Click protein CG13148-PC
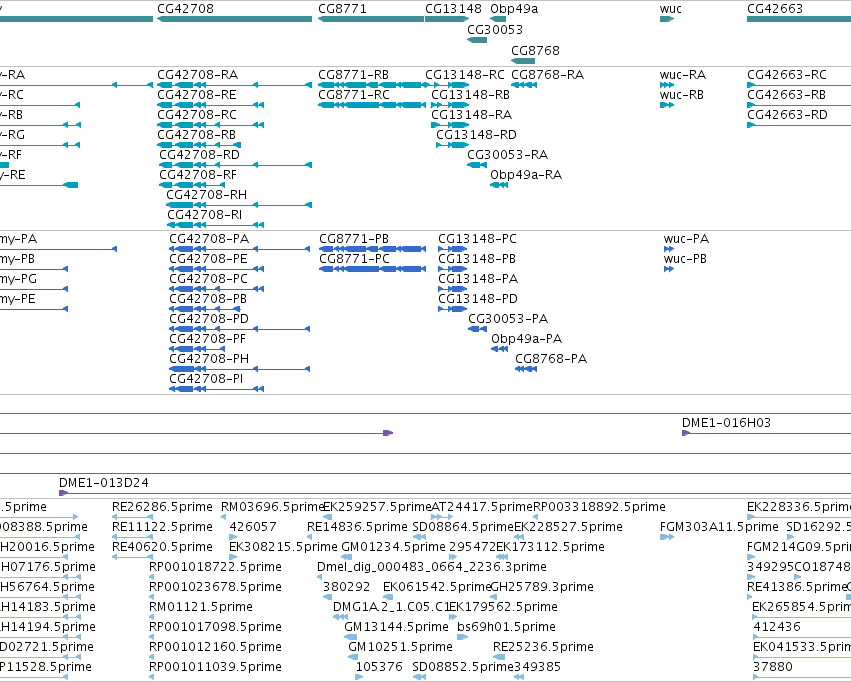 pyautogui.click(x=477, y=239)
